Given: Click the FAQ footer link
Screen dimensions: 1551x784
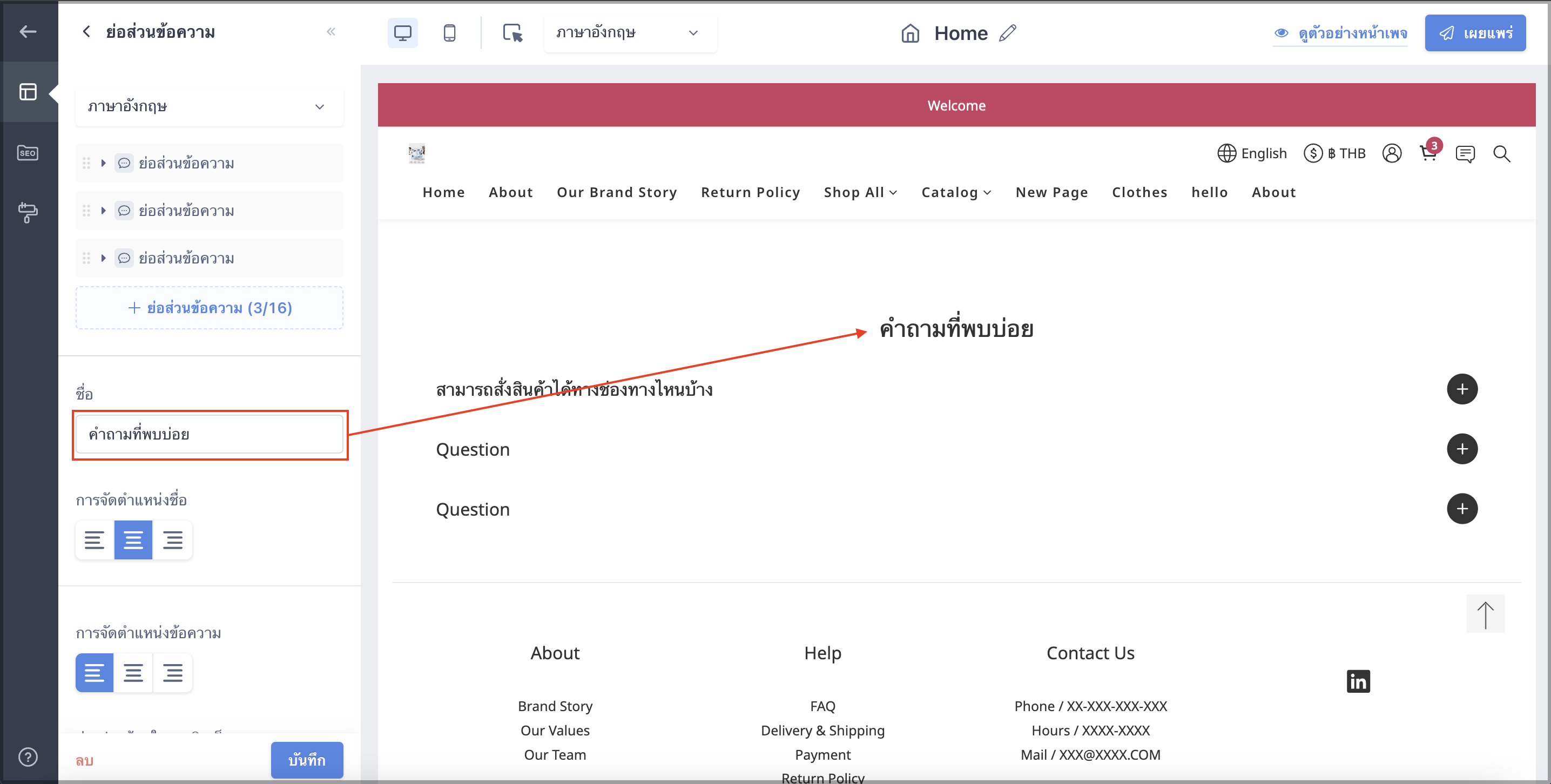Looking at the screenshot, I should pos(822,706).
